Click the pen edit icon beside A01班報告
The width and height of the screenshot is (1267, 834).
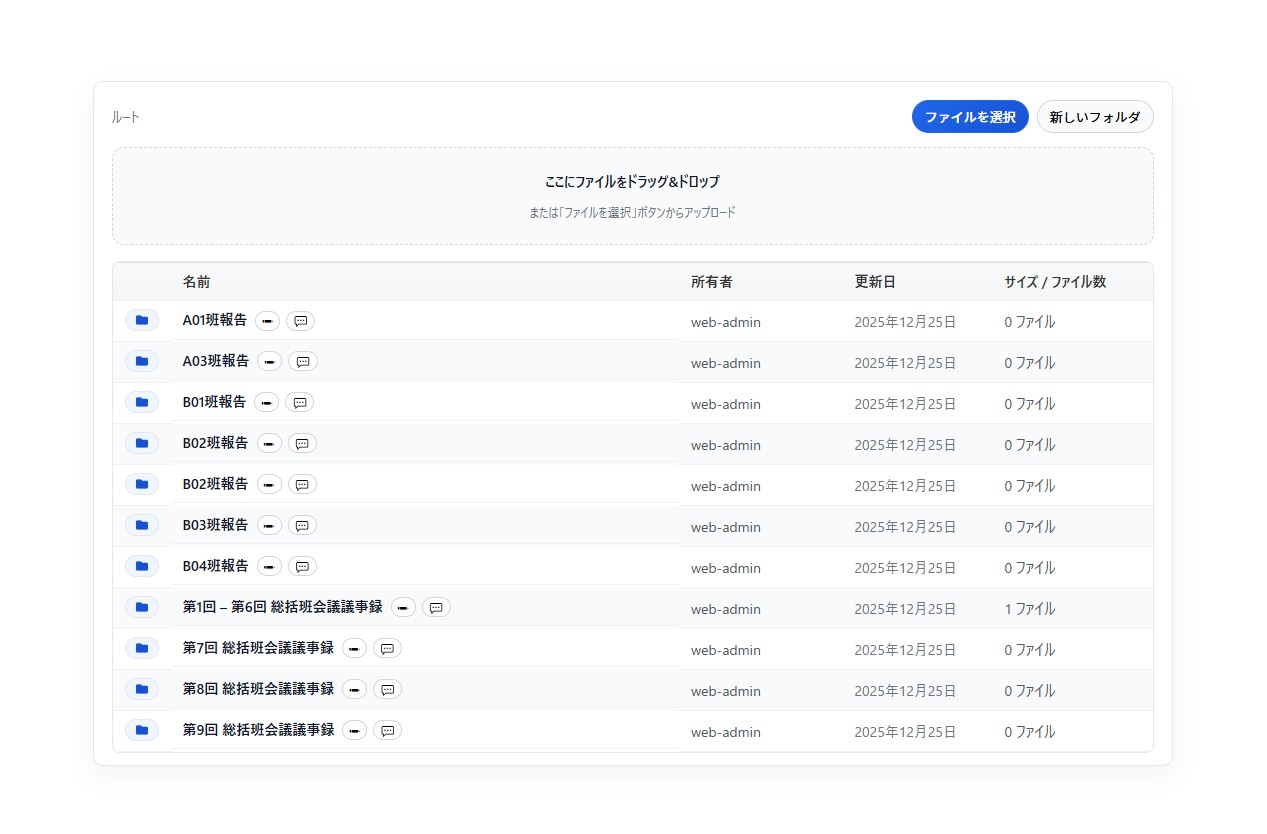click(x=267, y=321)
